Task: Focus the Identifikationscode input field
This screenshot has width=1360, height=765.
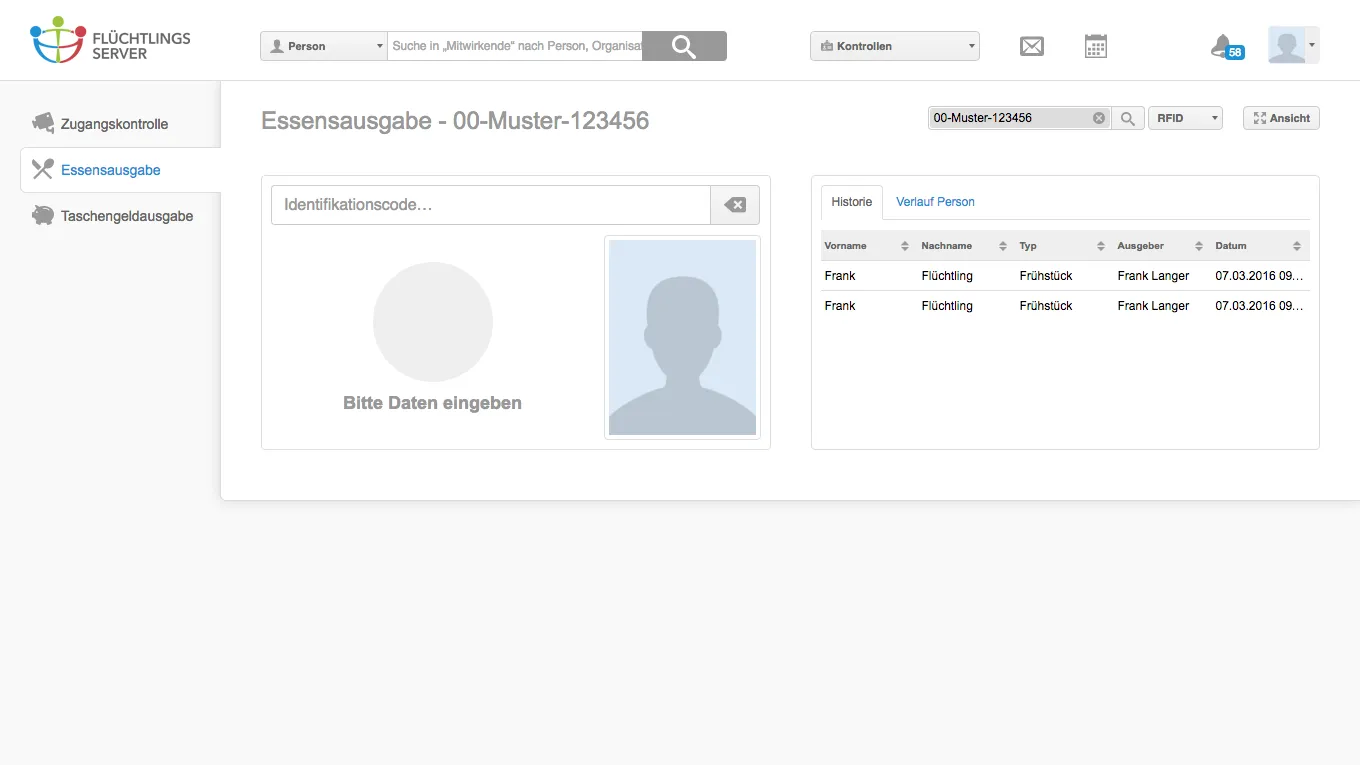Action: 491,205
